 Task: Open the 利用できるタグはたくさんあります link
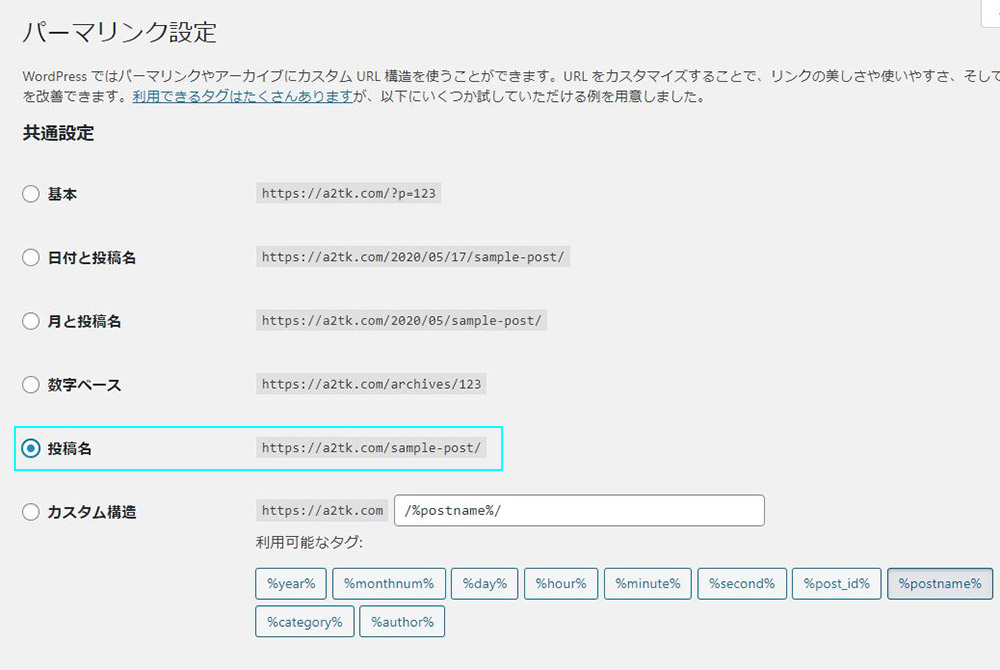click(242, 96)
